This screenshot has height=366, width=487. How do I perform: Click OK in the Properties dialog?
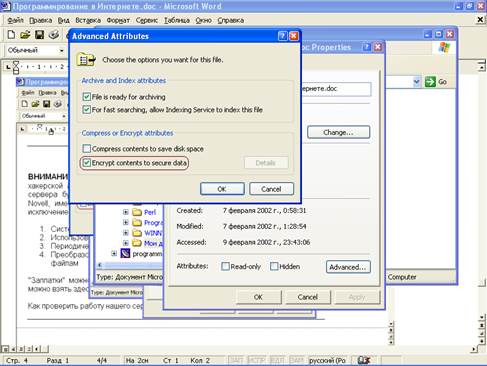[259, 297]
